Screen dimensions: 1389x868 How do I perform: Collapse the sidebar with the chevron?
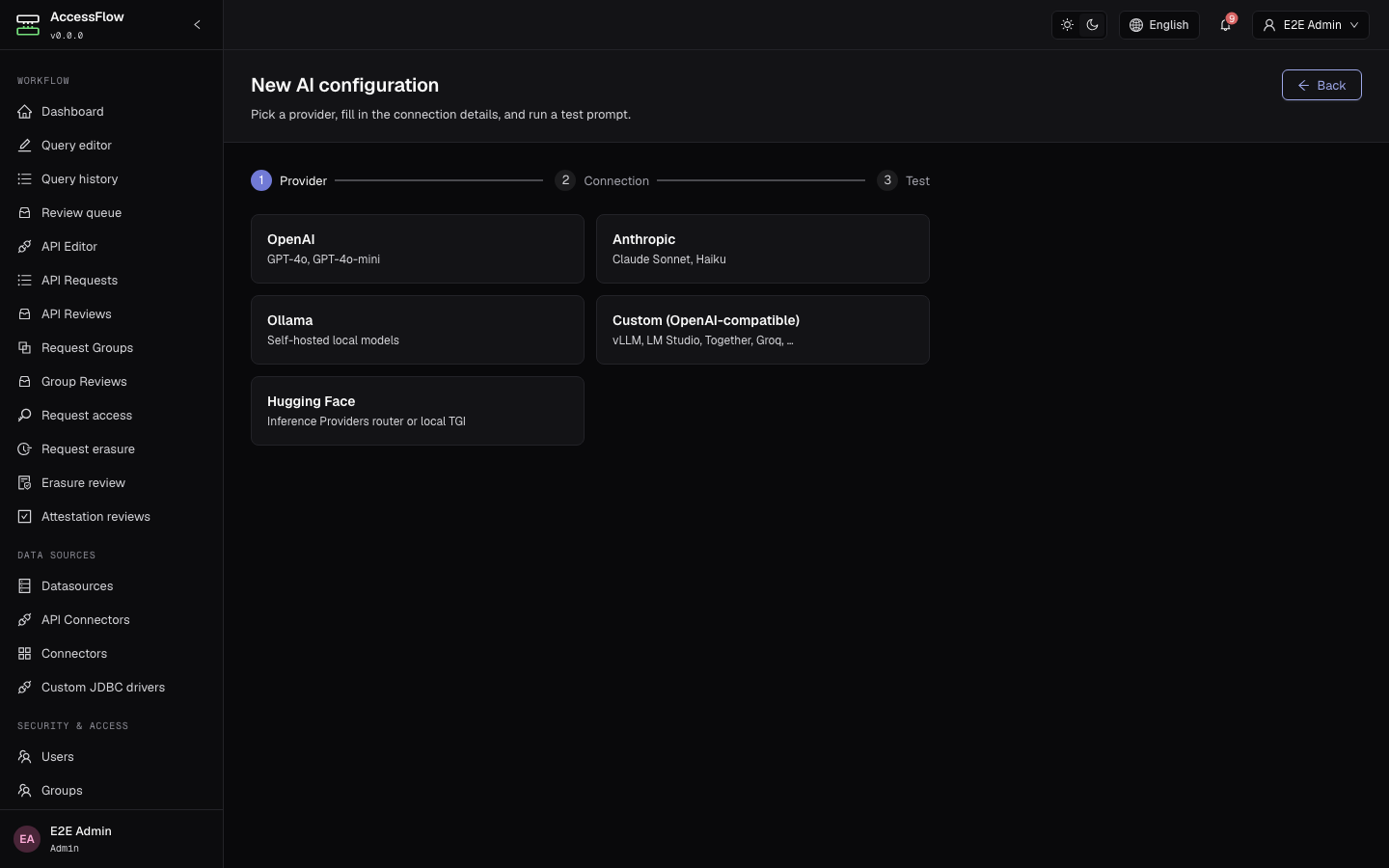pyautogui.click(x=197, y=25)
